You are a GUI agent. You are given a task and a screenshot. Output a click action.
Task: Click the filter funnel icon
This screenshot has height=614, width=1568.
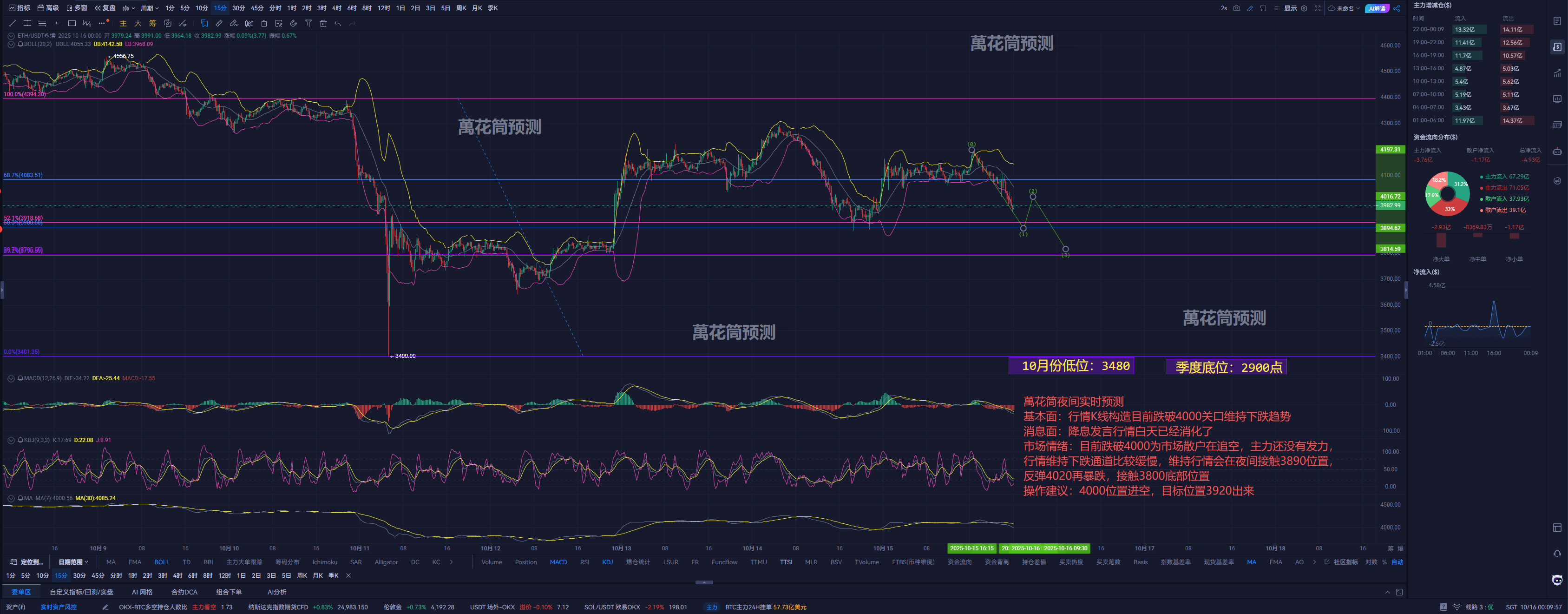[308, 23]
